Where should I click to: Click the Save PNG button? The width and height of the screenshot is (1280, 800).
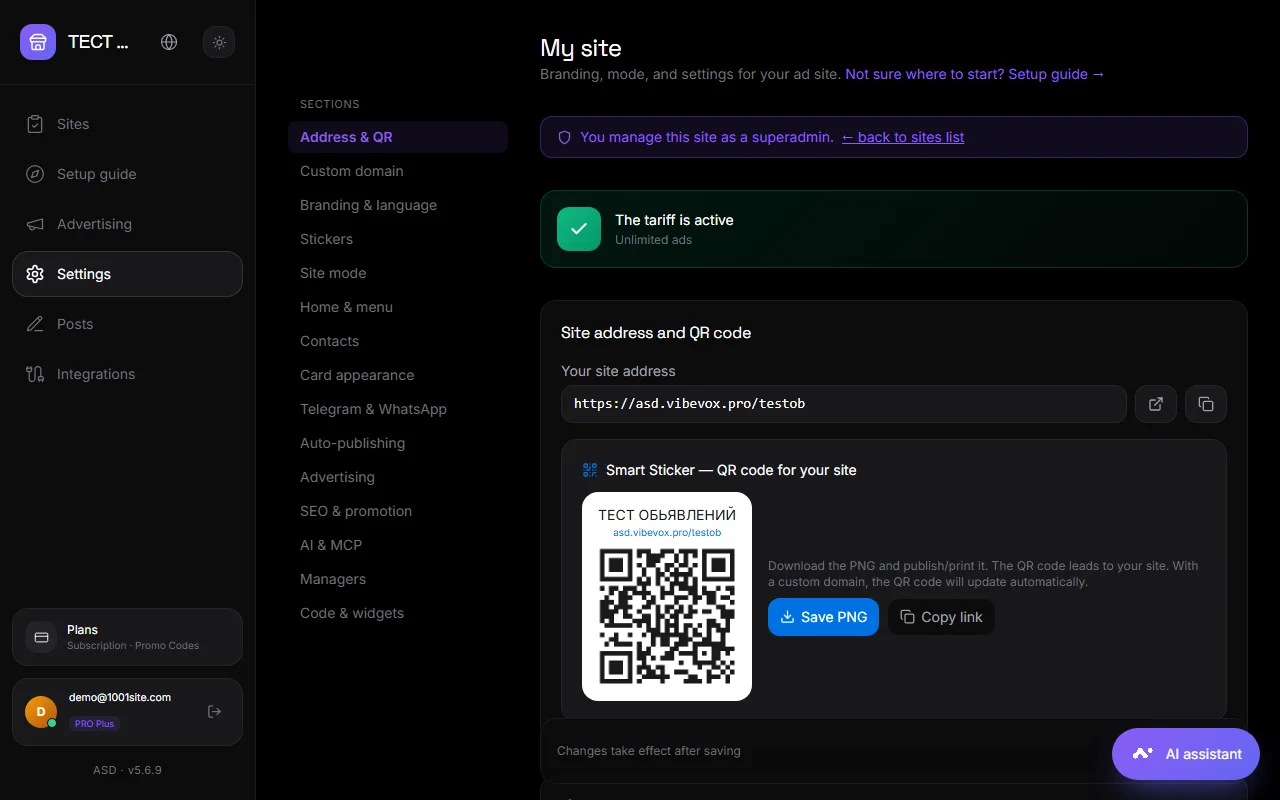pyautogui.click(x=823, y=617)
